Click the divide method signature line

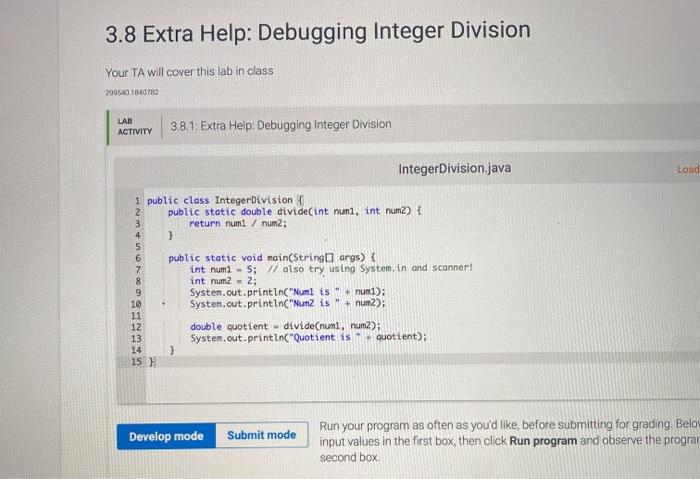295,211
